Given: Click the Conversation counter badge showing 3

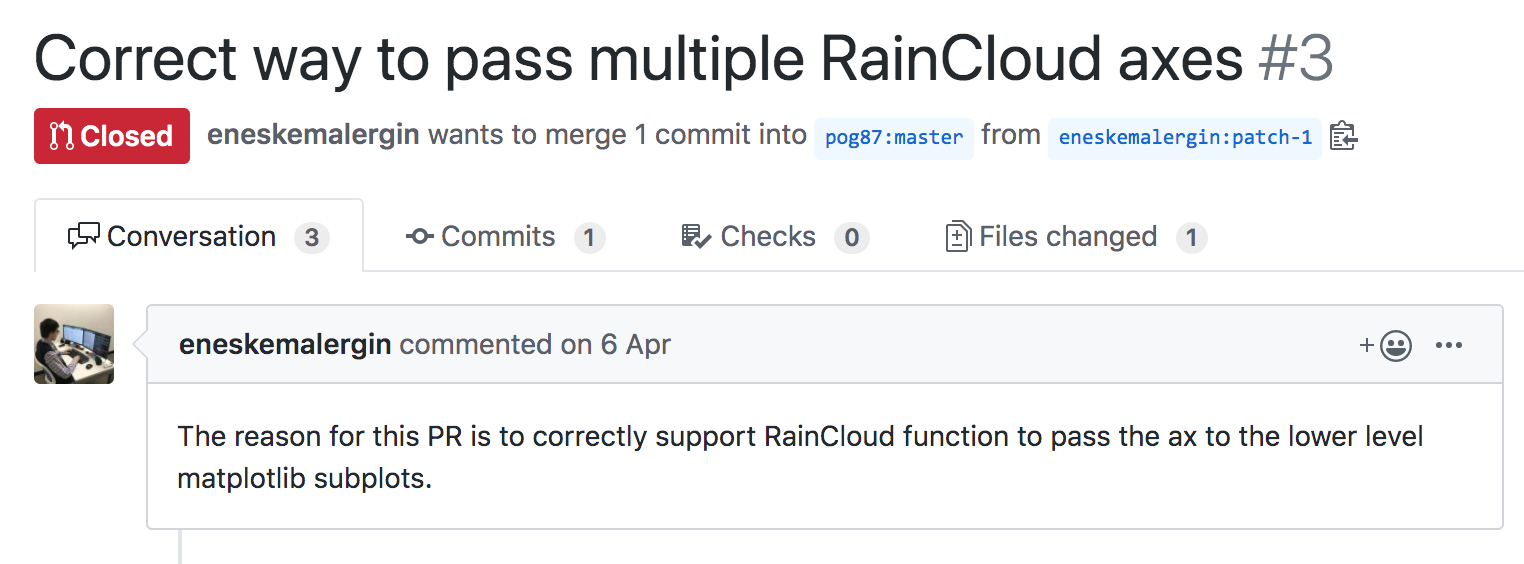Looking at the screenshot, I should coord(312,237).
